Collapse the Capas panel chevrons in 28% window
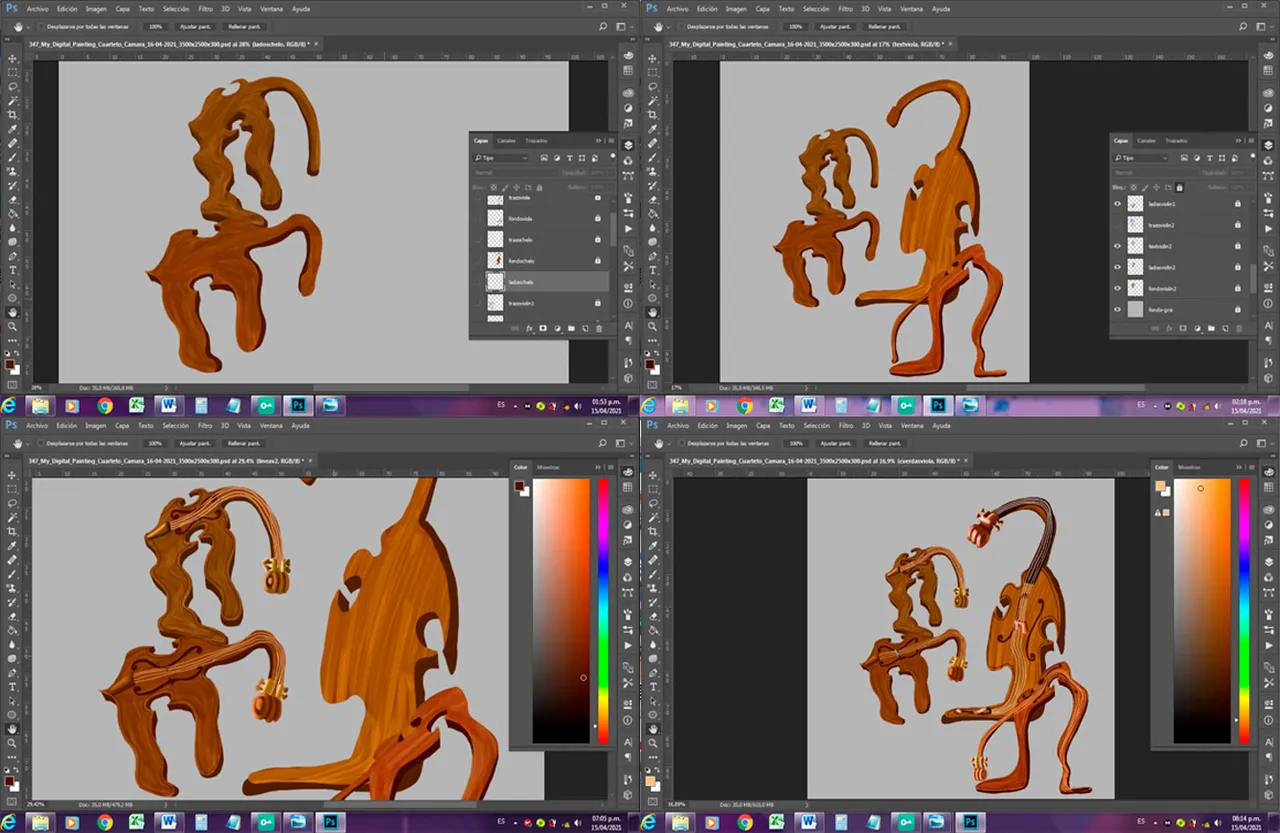Screen dimensions: 1280x833 (x=597, y=141)
